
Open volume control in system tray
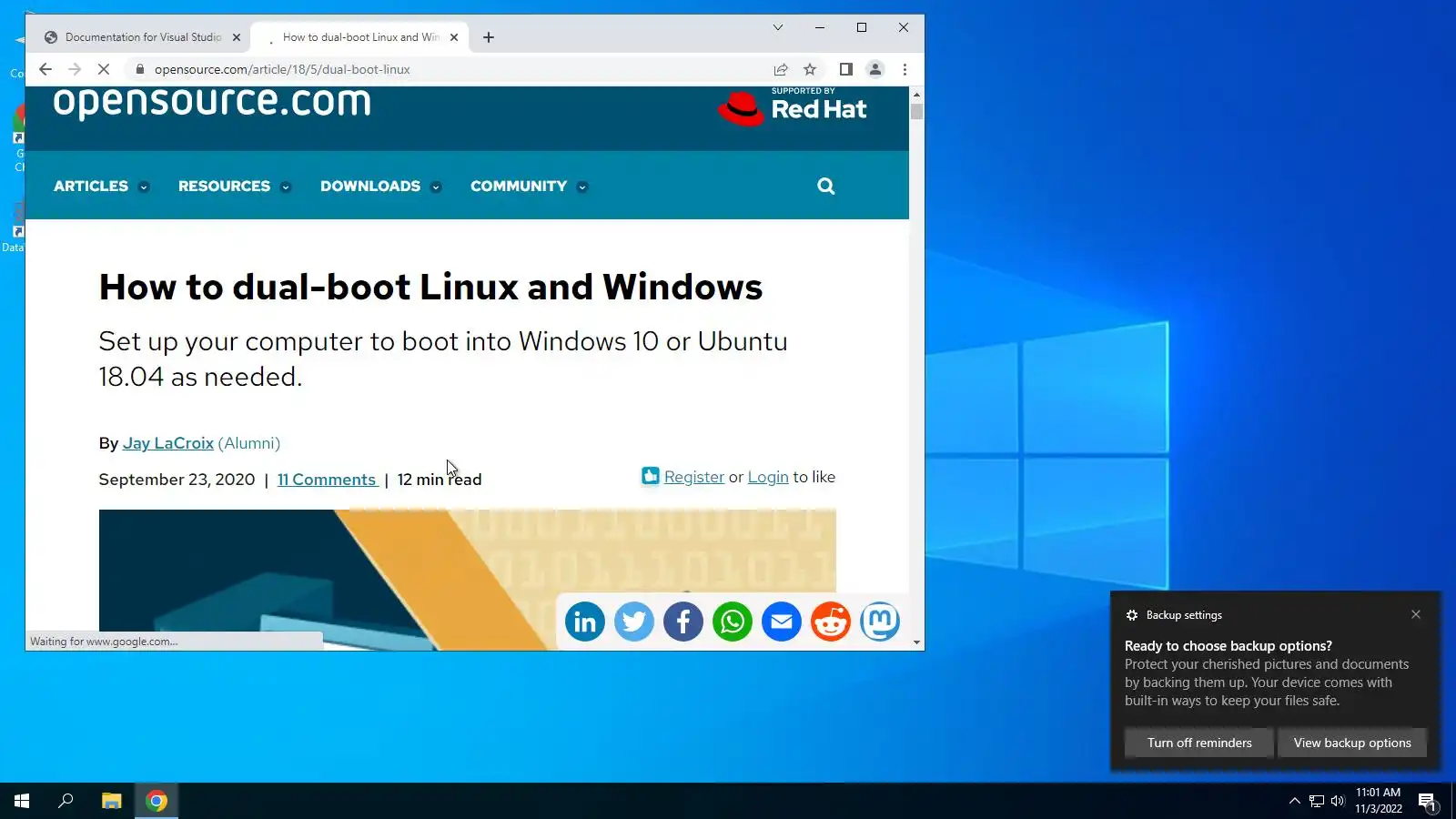pos(1338,801)
